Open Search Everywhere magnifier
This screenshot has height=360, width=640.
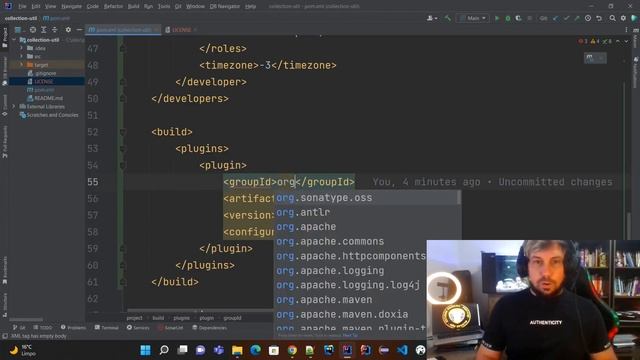613,18
